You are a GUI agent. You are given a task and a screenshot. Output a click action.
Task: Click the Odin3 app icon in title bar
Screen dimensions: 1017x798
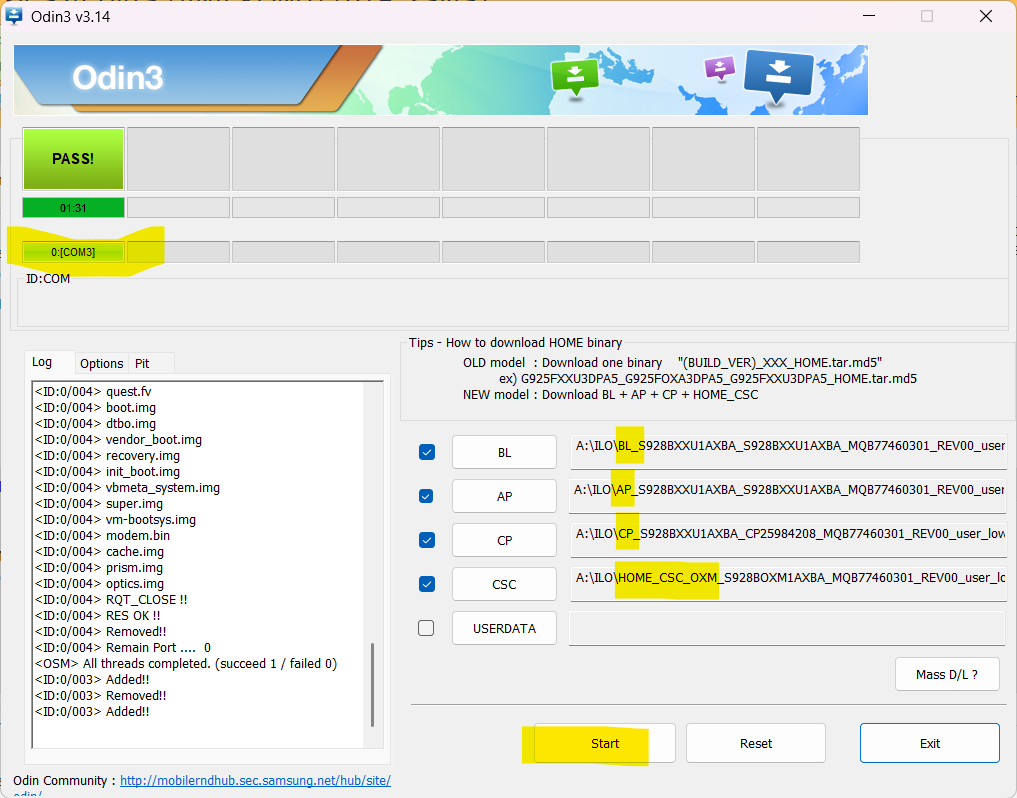click(x=14, y=16)
